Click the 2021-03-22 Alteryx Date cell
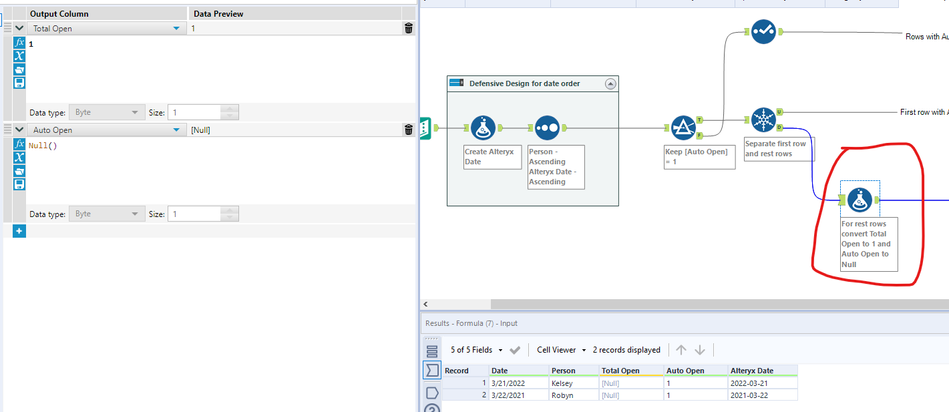The height and width of the screenshot is (412, 949). (x=763, y=394)
